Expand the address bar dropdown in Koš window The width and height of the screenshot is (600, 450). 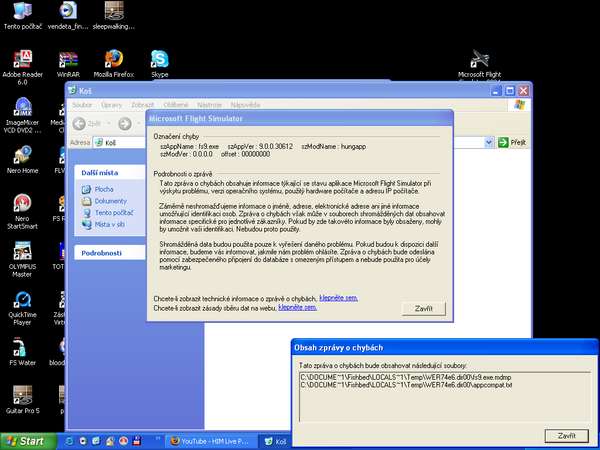pos(489,142)
